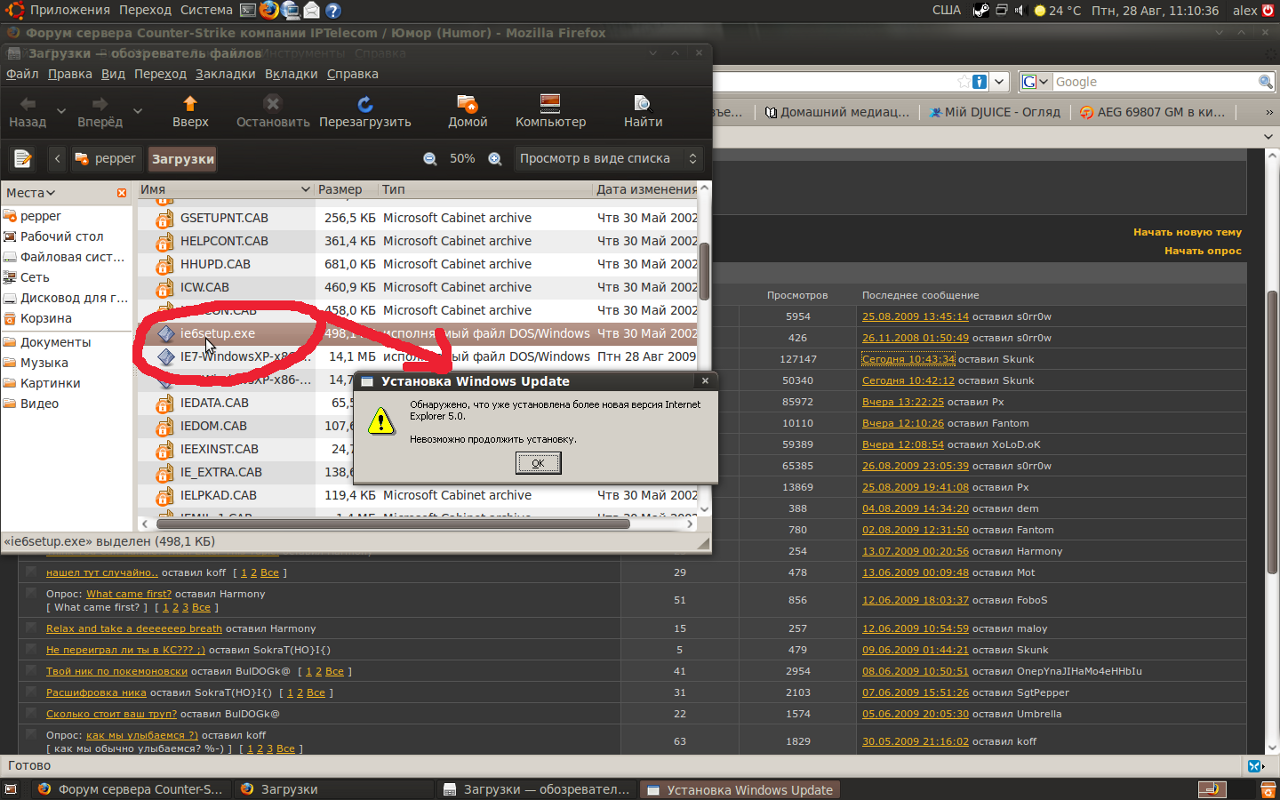Screen dimensions: 1280x800
Task: Open the Файл menu in file browser
Action: point(22,73)
